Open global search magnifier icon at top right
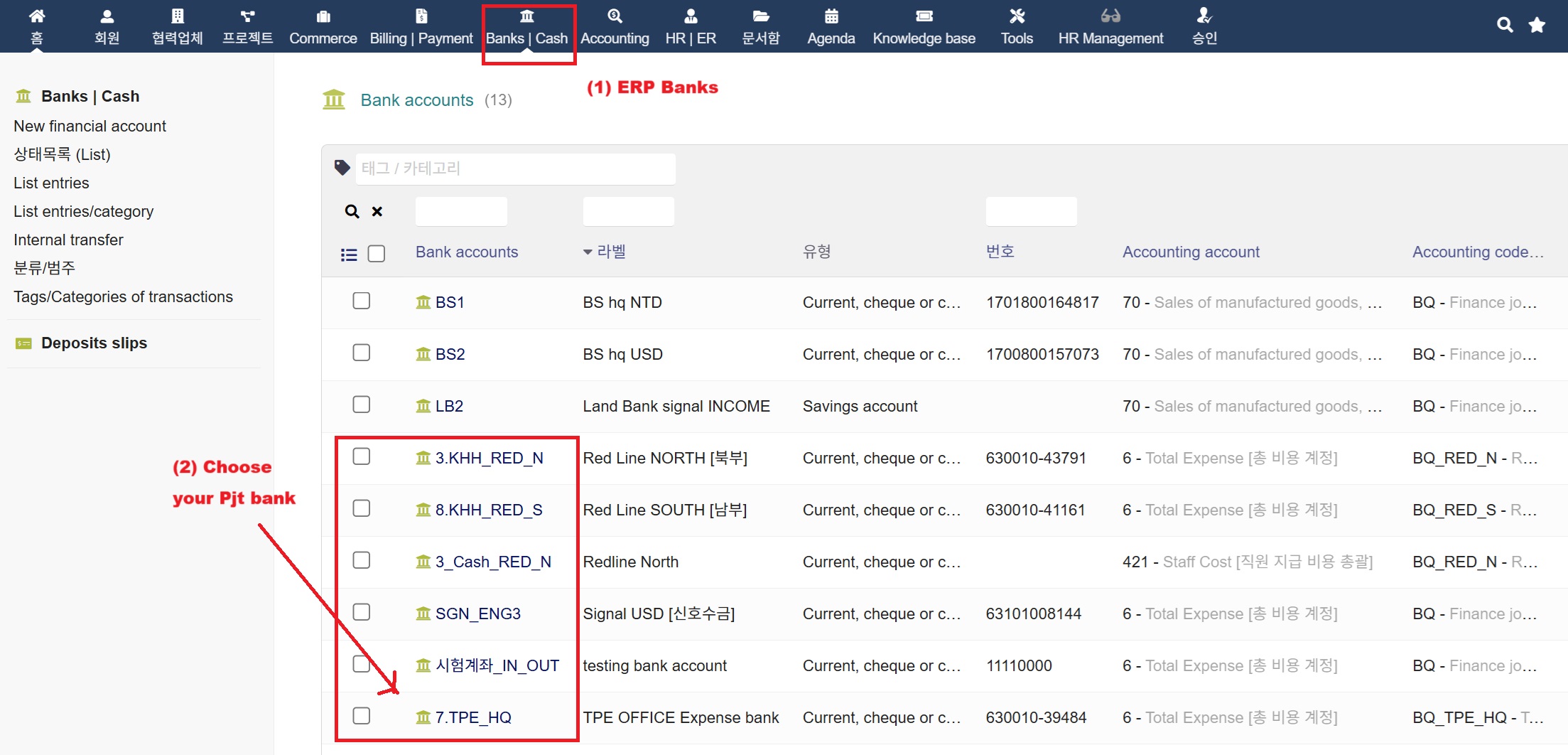1568x755 pixels. (x=1504, y=25)
